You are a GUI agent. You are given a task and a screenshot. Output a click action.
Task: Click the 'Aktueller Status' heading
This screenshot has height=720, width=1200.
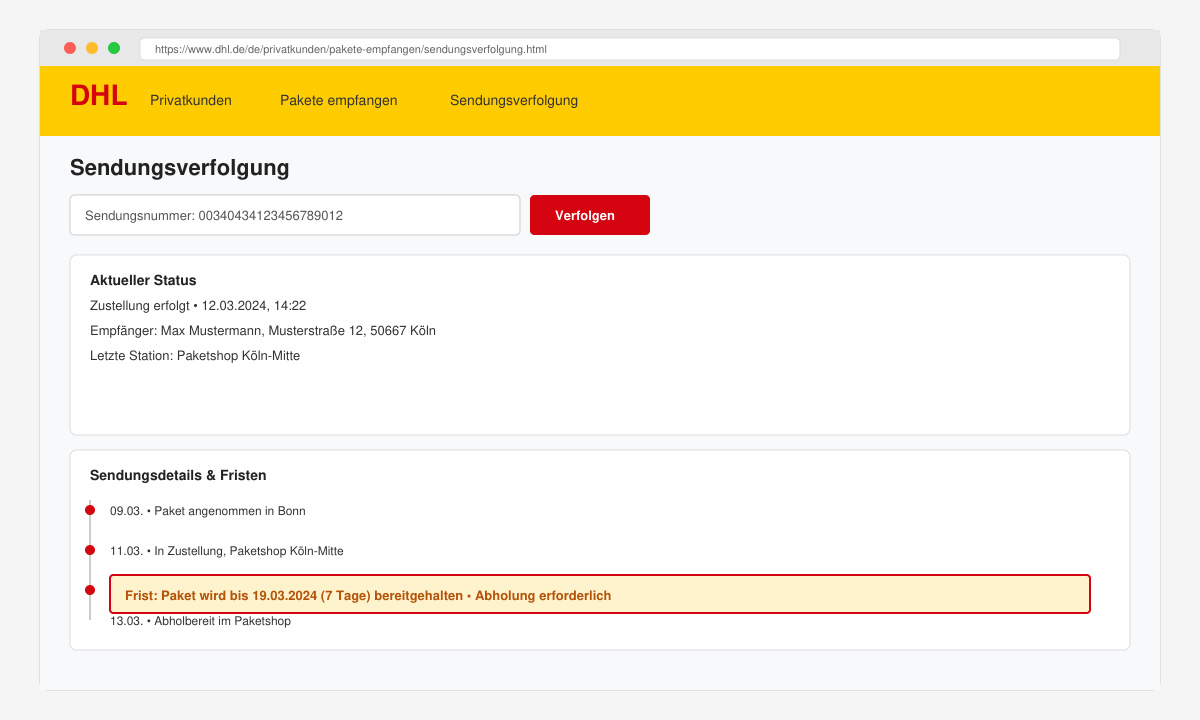coord(143,280)
